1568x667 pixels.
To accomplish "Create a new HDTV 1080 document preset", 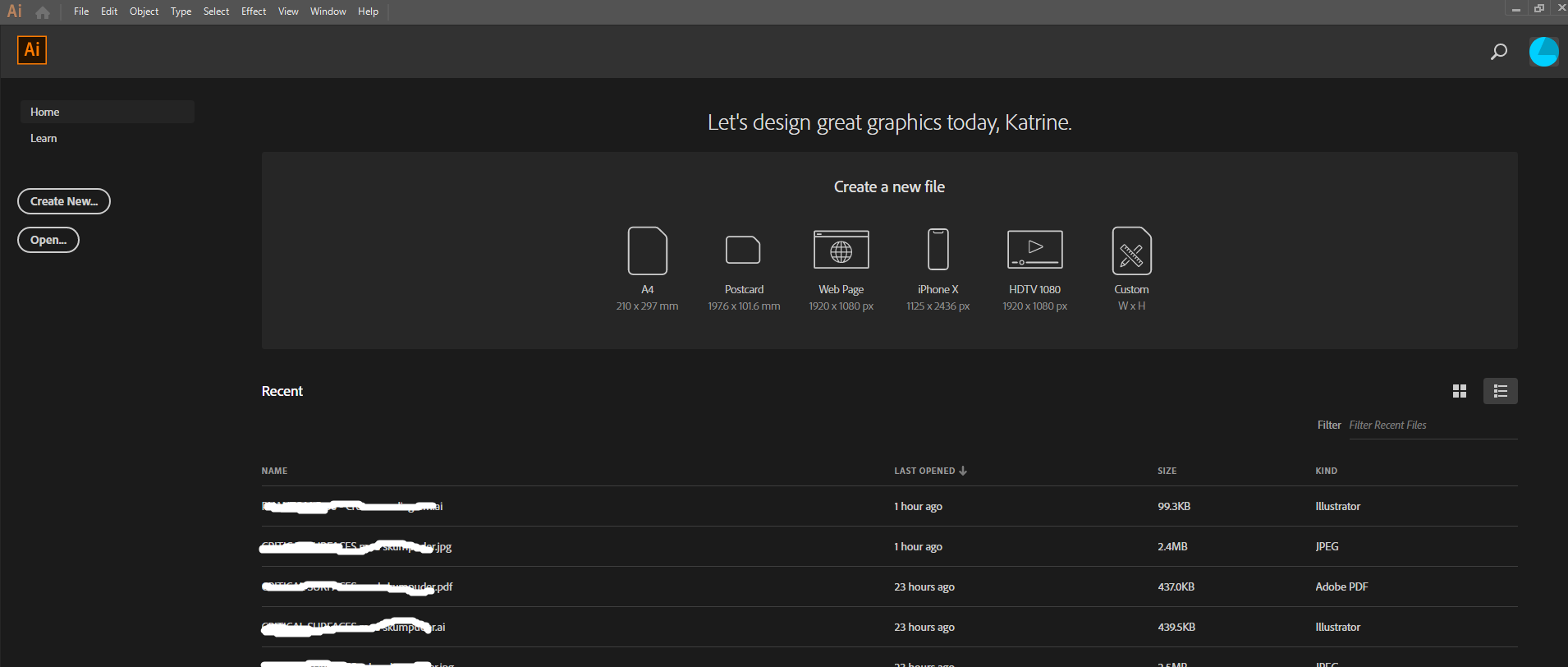I will (x=1034, y=269).
